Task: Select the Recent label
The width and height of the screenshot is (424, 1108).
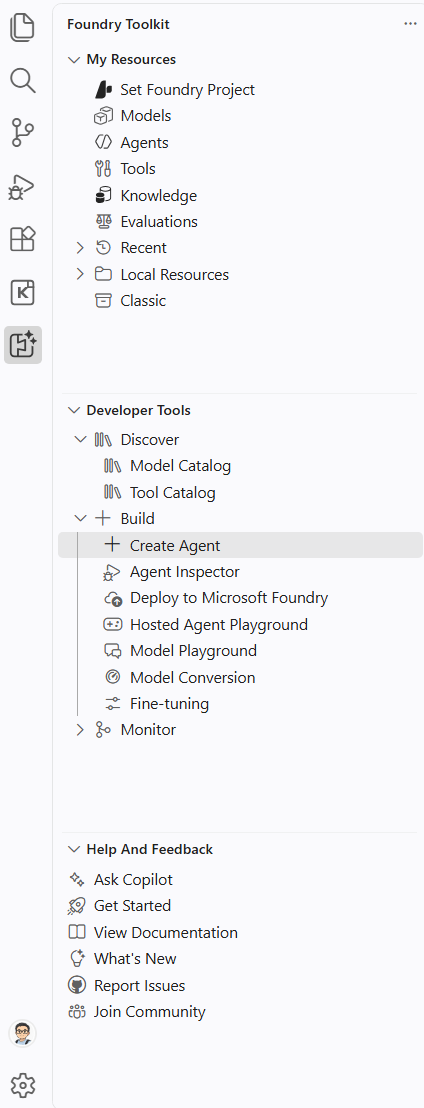Action: click(x=143, y=248)
